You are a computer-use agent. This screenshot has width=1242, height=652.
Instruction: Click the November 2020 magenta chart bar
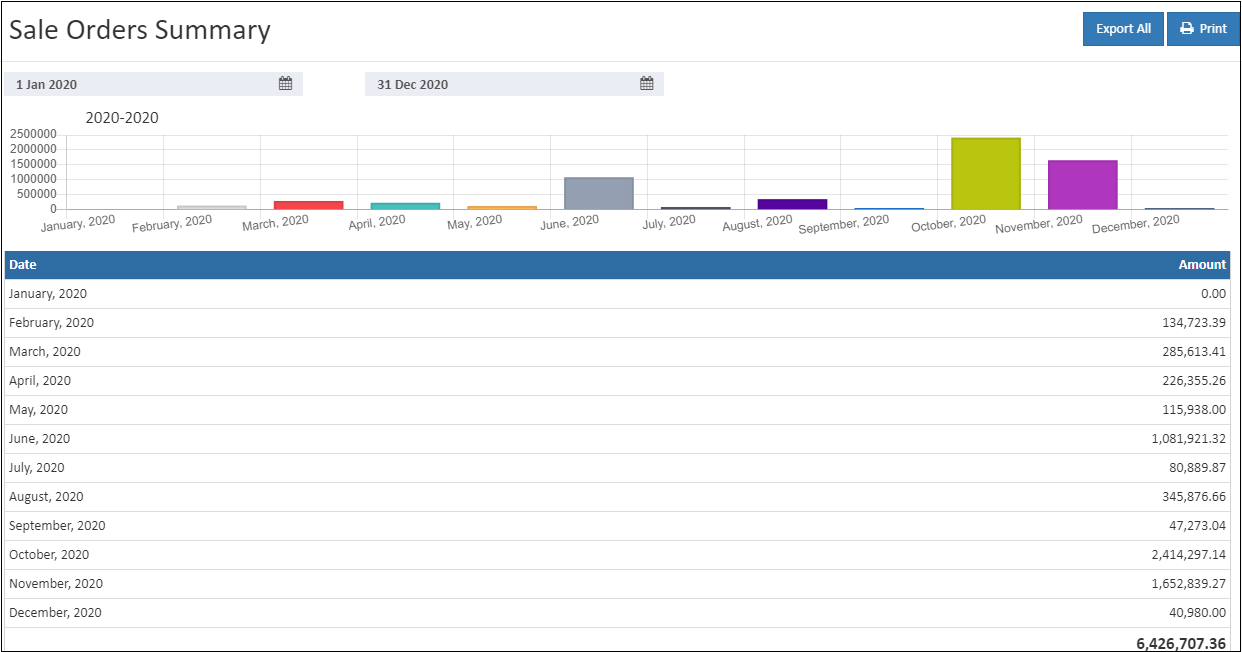[x=1083, y=185]
